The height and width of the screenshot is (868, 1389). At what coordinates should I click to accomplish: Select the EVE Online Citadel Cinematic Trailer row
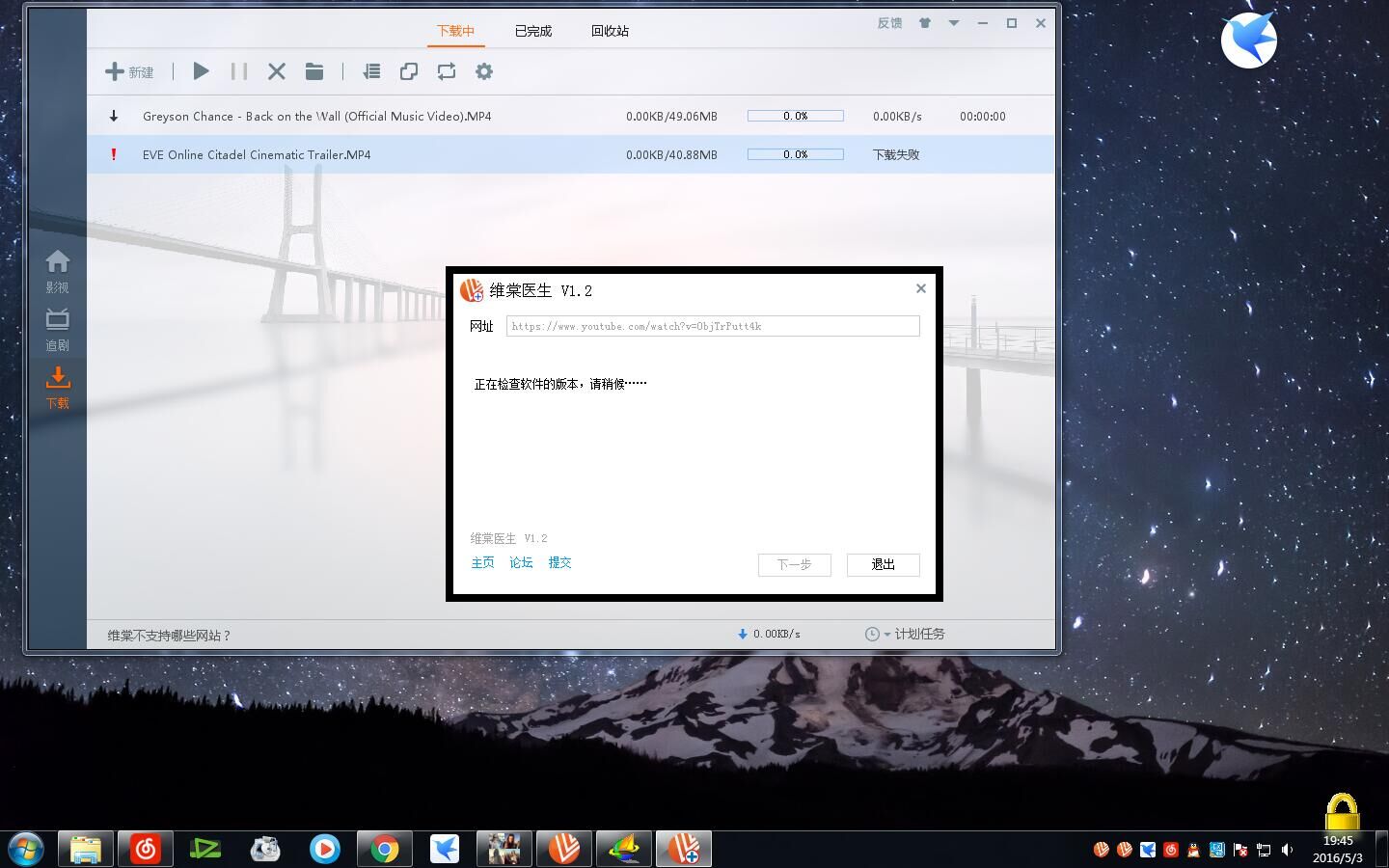point(257,154)
